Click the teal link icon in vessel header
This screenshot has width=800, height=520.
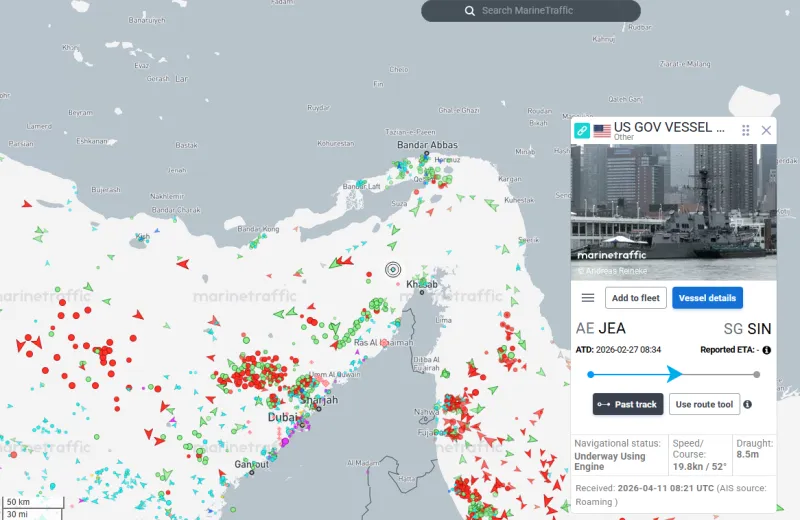pyautogui.click(x=581, y=131)
